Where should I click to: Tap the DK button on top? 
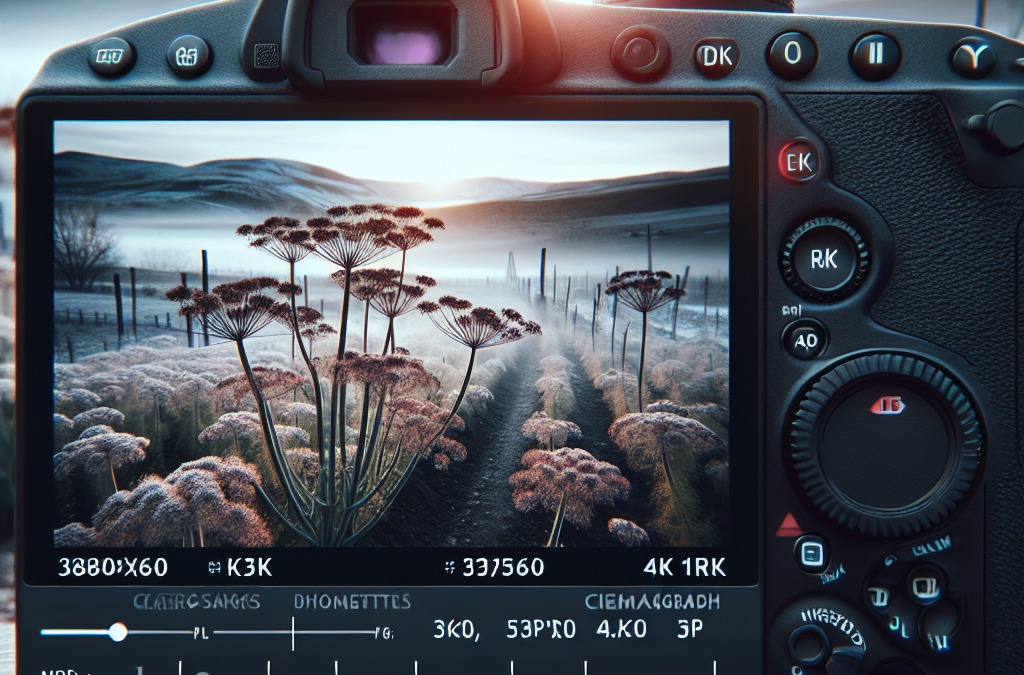coord(716,57)
